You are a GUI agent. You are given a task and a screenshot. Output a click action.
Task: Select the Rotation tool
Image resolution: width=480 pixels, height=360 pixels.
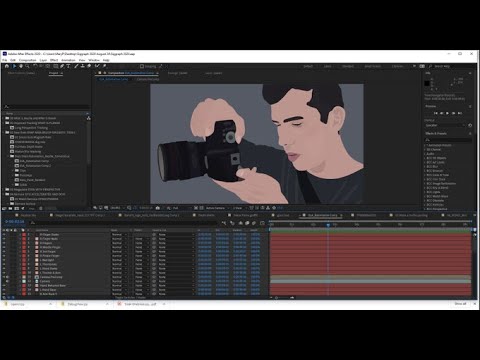tap(35, 66)
